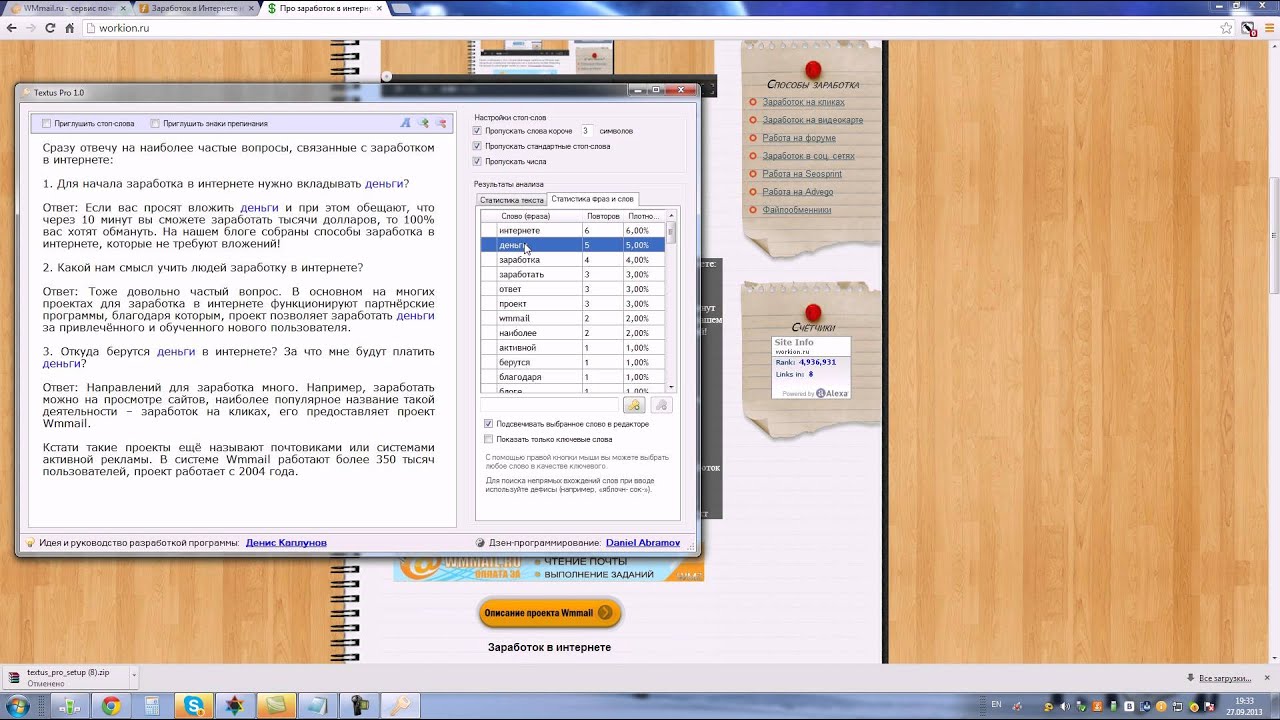Uncheck 'Пропускать числа' checkbox
This screenshot has height=720, width=1280.
coord(477,161)
